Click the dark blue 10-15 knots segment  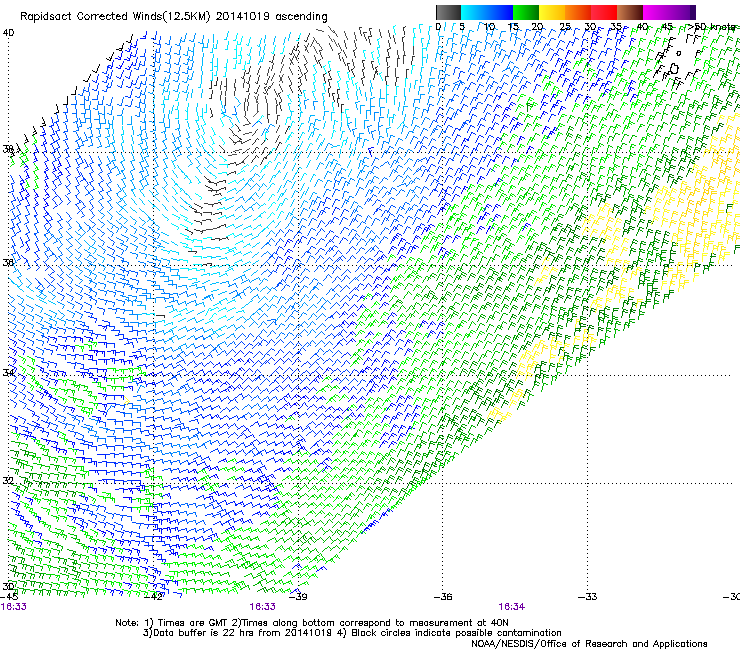click(x=500, y=12)
